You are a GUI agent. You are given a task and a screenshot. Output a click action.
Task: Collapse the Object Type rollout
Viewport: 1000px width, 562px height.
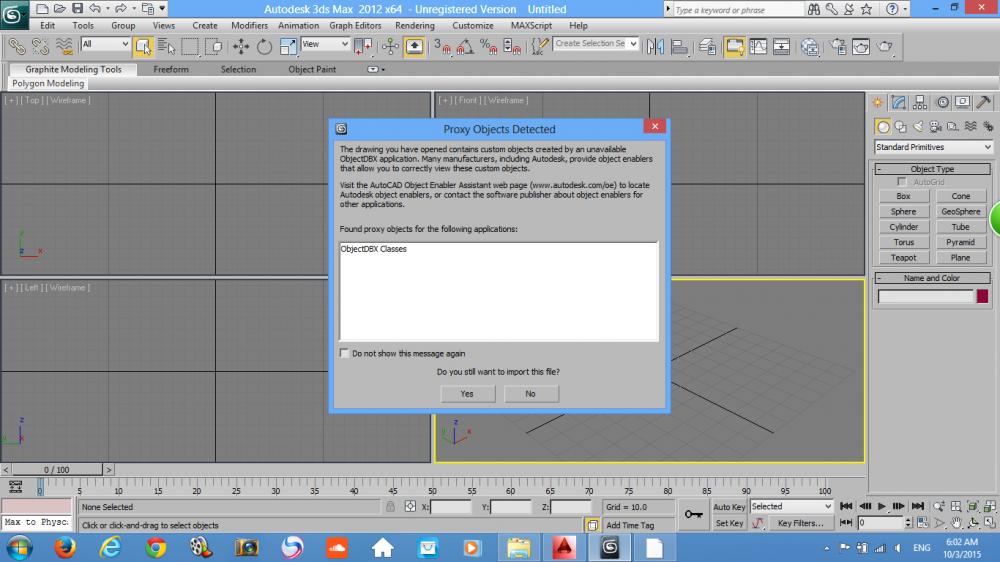[932, 169]
